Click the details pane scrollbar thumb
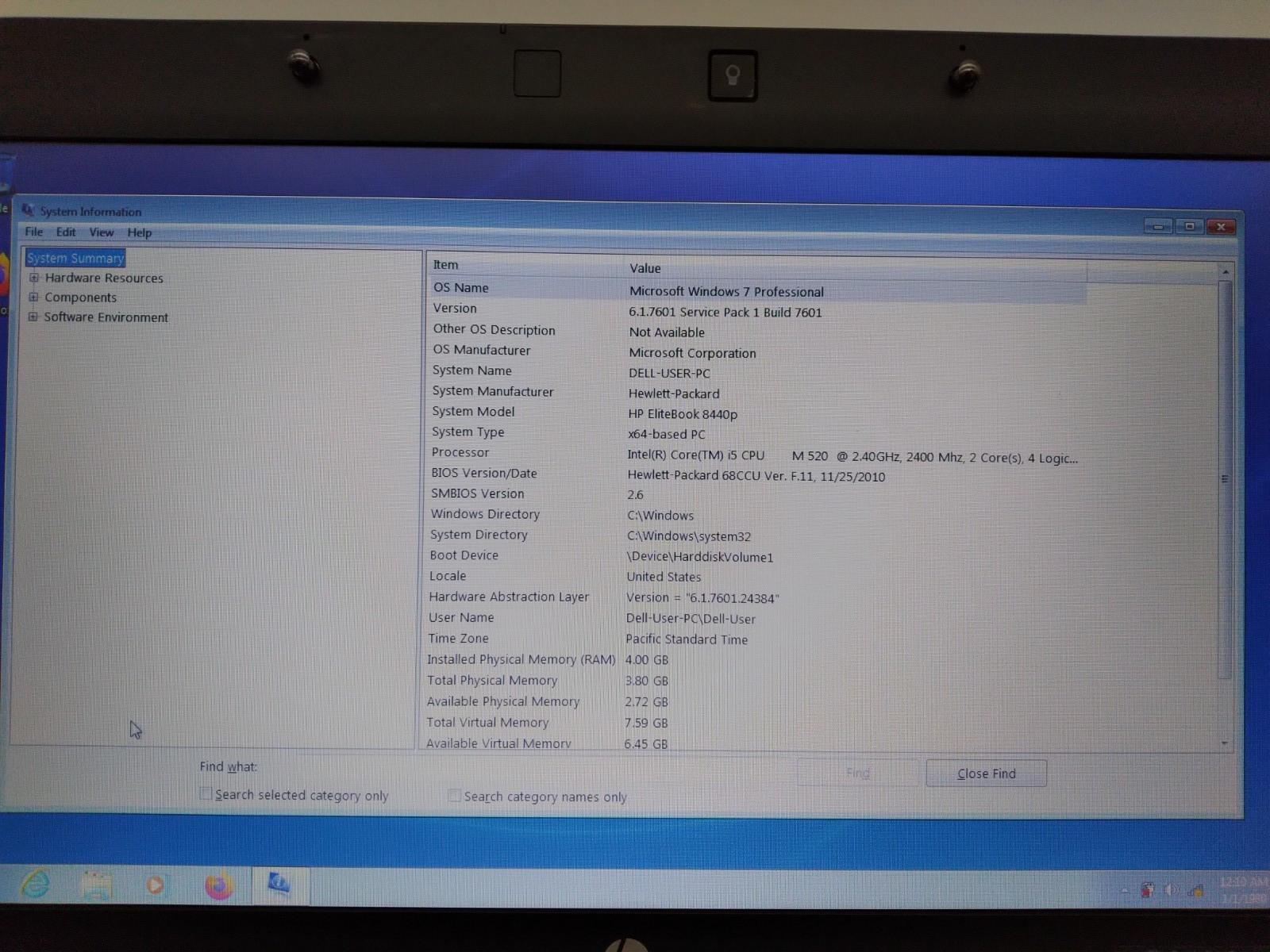 click(1225, 479)
